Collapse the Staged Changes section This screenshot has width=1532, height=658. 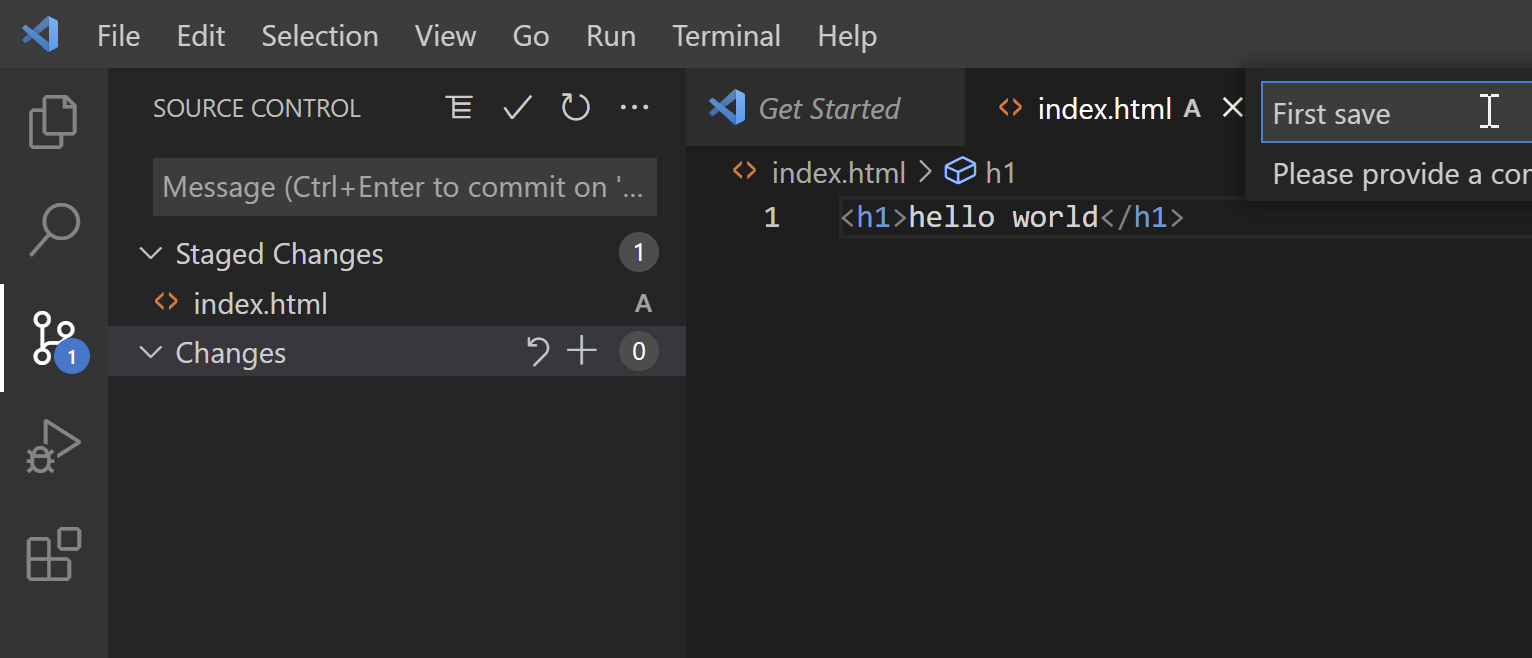point(151,254)
